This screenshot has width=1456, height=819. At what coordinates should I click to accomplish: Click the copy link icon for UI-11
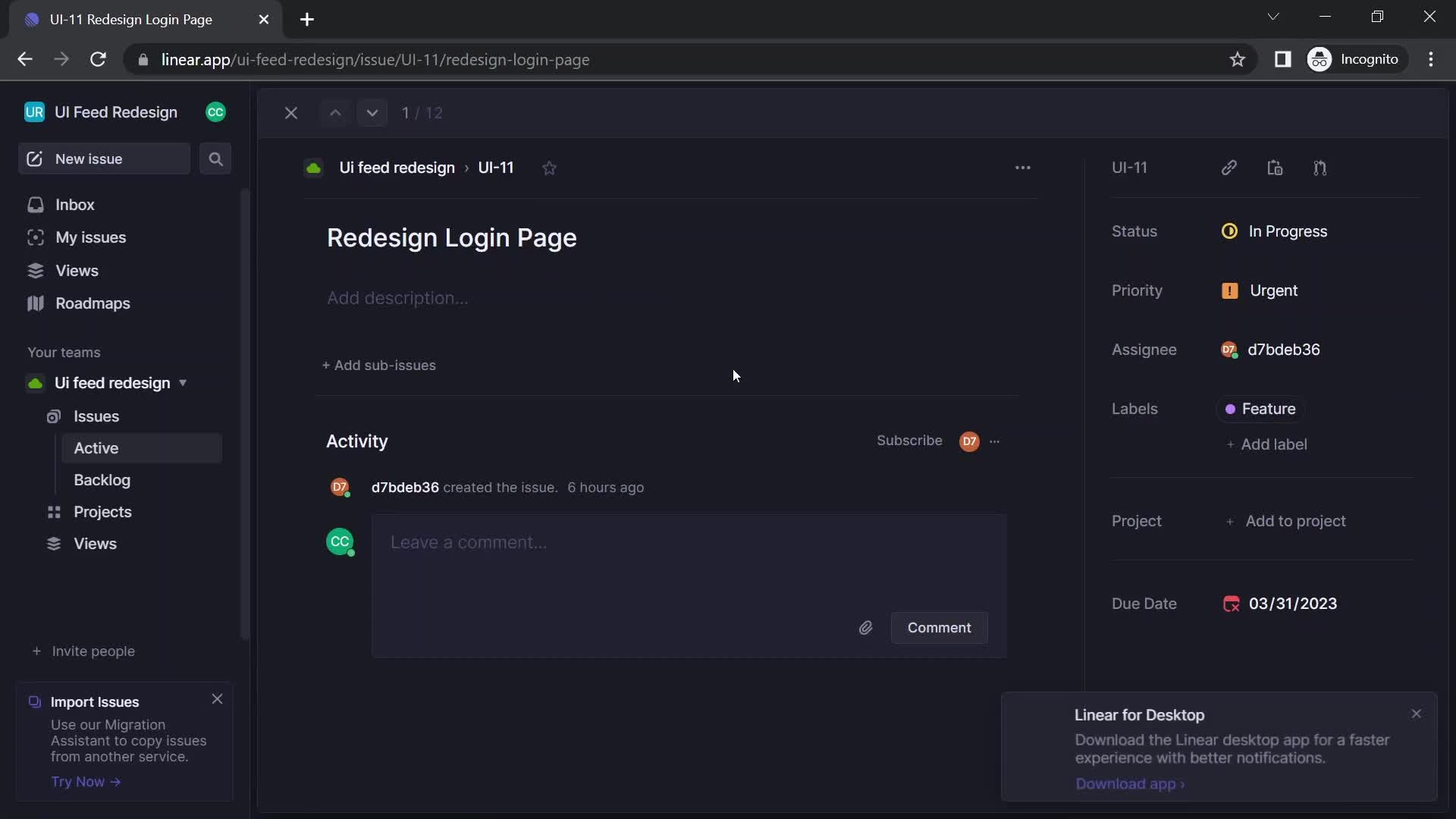coord(1229,167)
